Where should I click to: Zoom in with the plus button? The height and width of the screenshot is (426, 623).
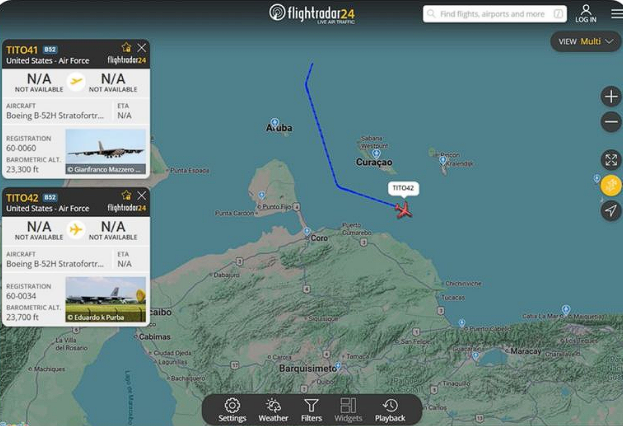(611, 97)
